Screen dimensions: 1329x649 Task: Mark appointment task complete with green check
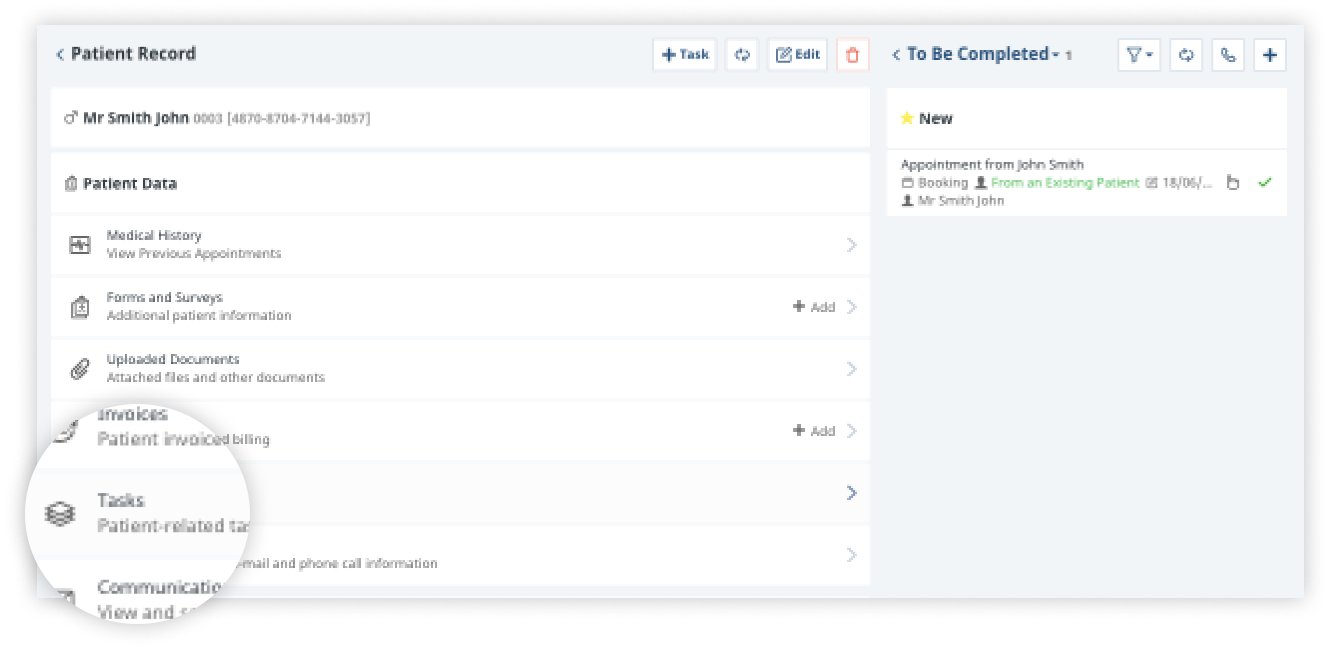[x=1265, y=183]
